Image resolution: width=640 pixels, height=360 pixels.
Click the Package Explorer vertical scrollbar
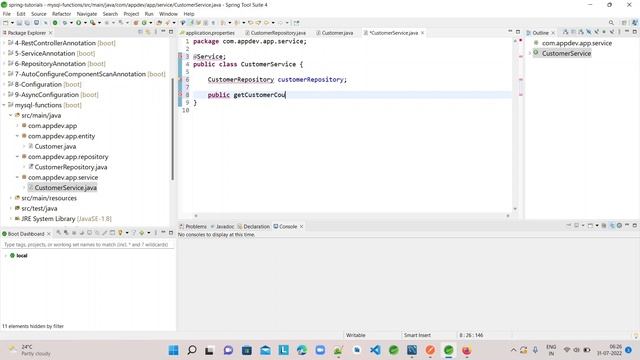(173, 129)
